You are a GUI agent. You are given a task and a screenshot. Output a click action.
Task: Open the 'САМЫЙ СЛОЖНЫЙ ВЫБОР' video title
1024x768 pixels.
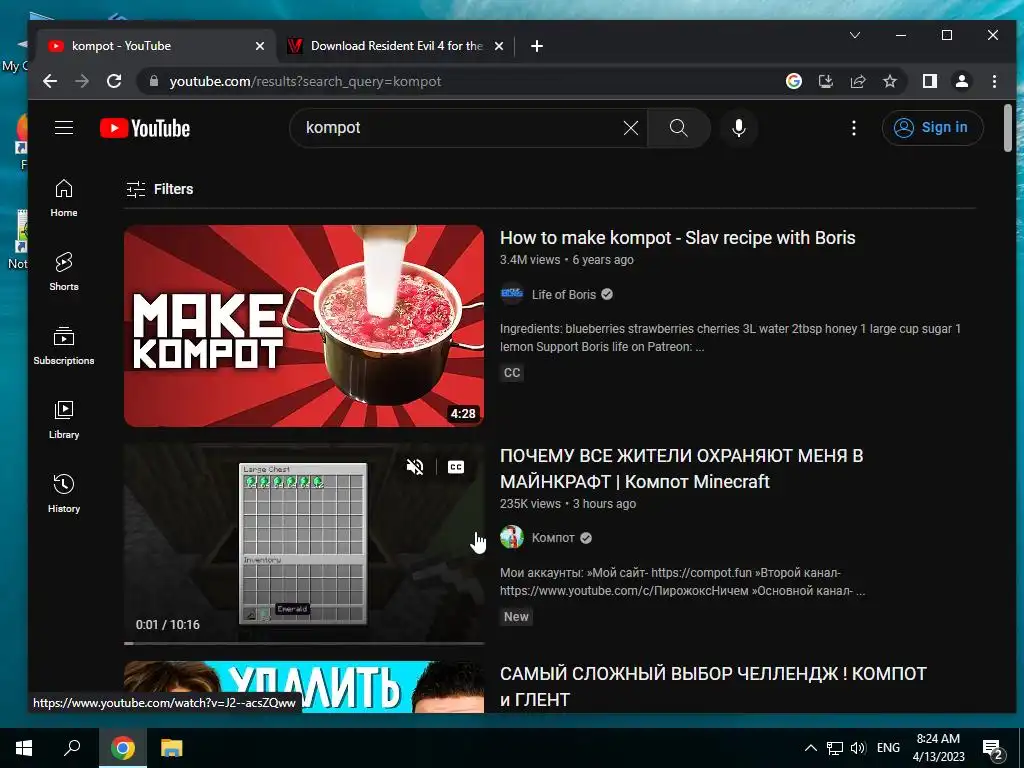coord(713,686)
